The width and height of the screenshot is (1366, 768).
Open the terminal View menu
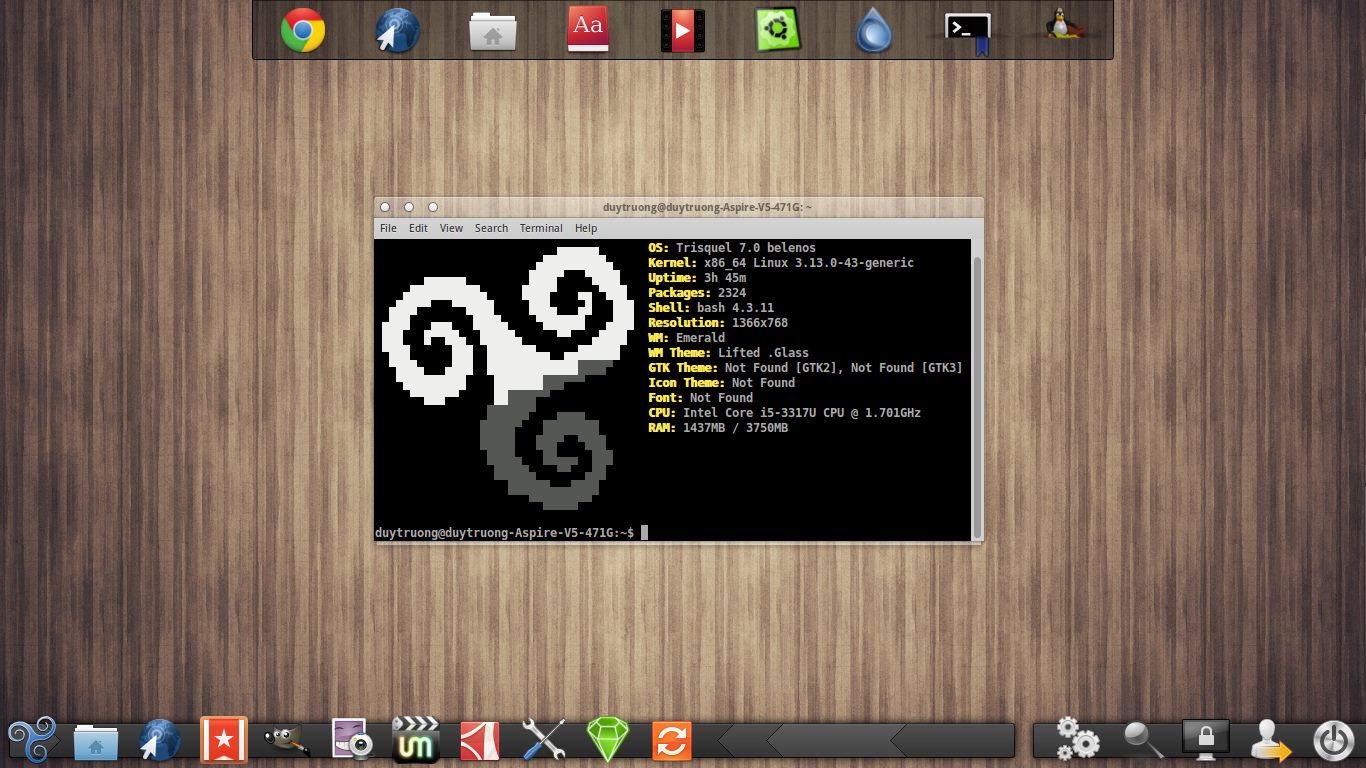coord(451,228)
